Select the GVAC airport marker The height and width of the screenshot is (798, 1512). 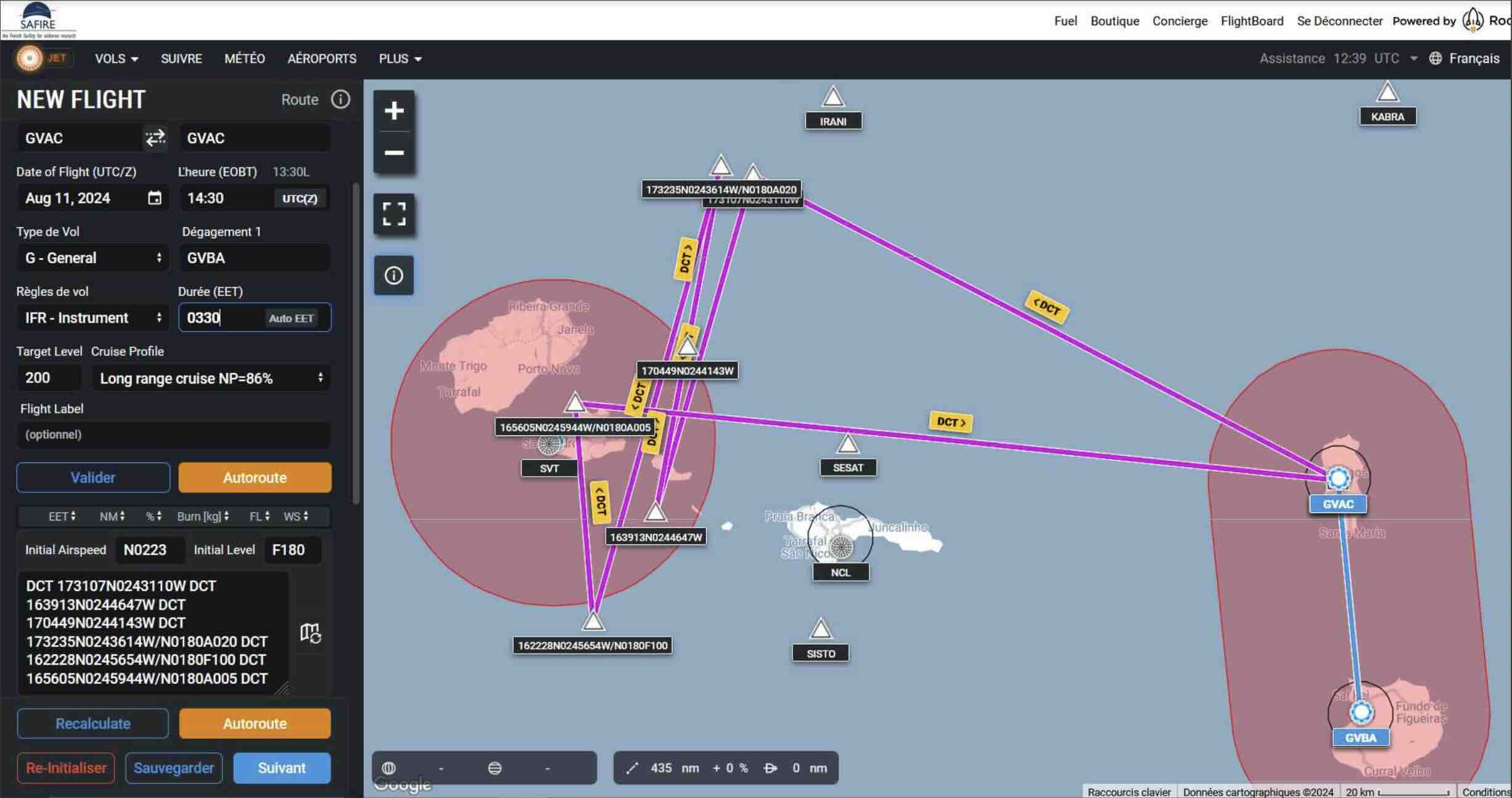click(x=1338, y=478)
